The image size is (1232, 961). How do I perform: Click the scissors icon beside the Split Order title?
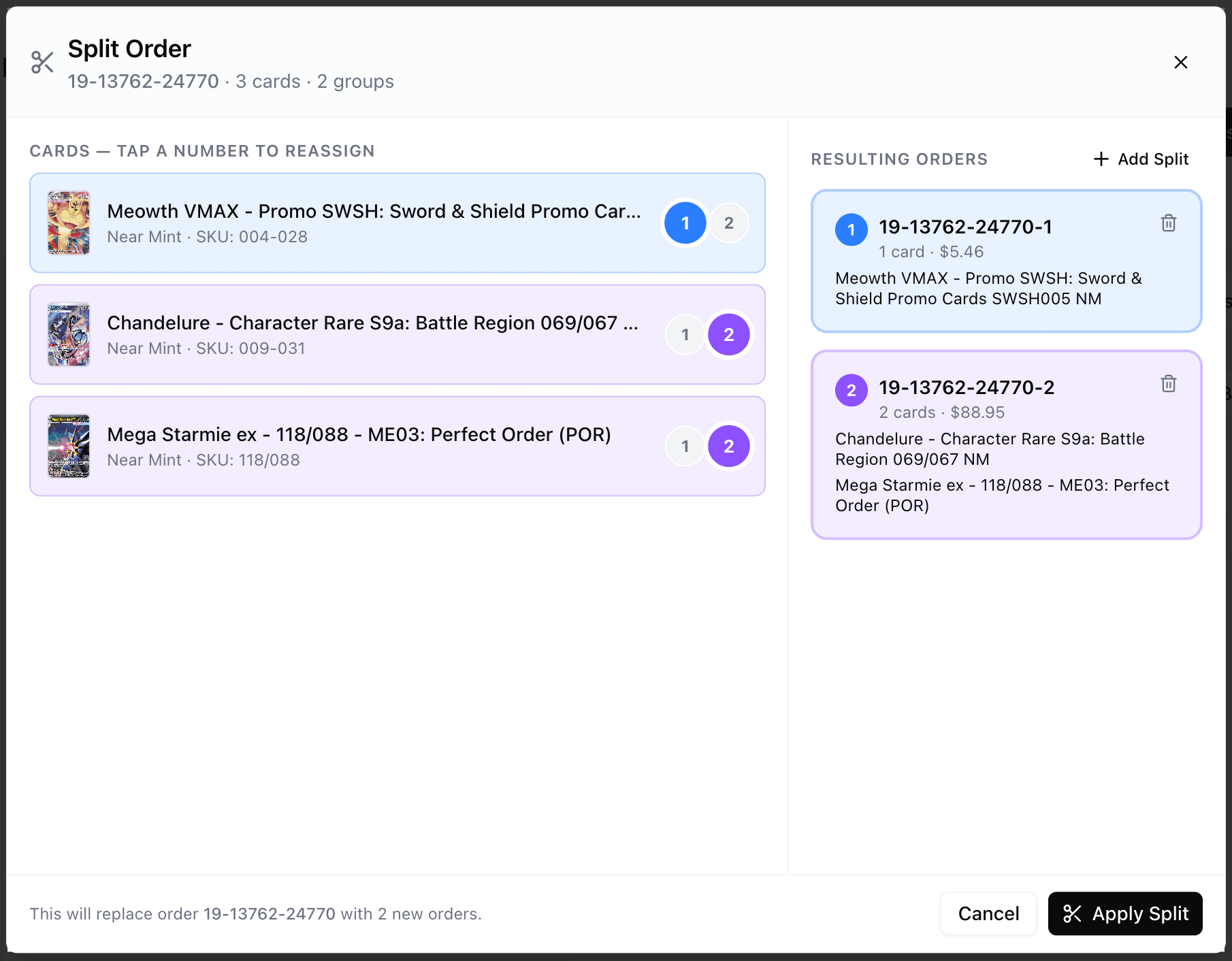point(42,62)
